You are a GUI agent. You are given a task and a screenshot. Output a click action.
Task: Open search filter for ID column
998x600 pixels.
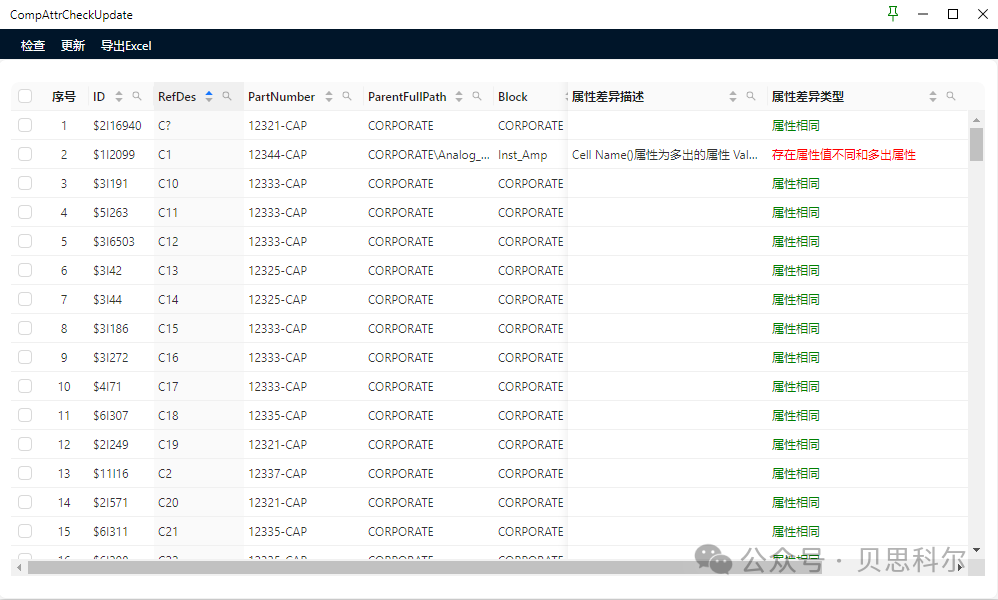(x=137, y=96)
